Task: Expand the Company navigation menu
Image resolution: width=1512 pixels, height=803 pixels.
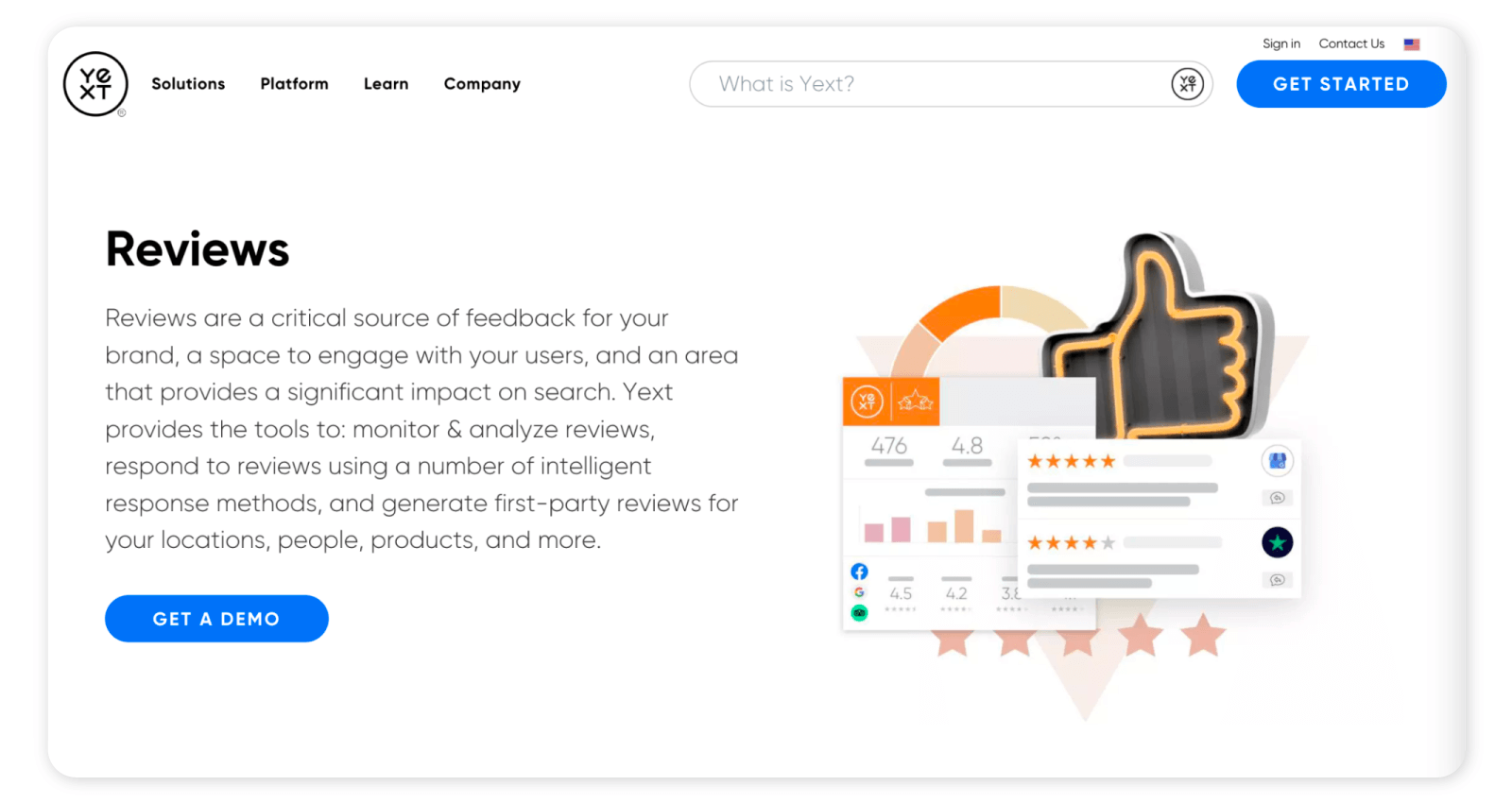Action: pos(481,84)
